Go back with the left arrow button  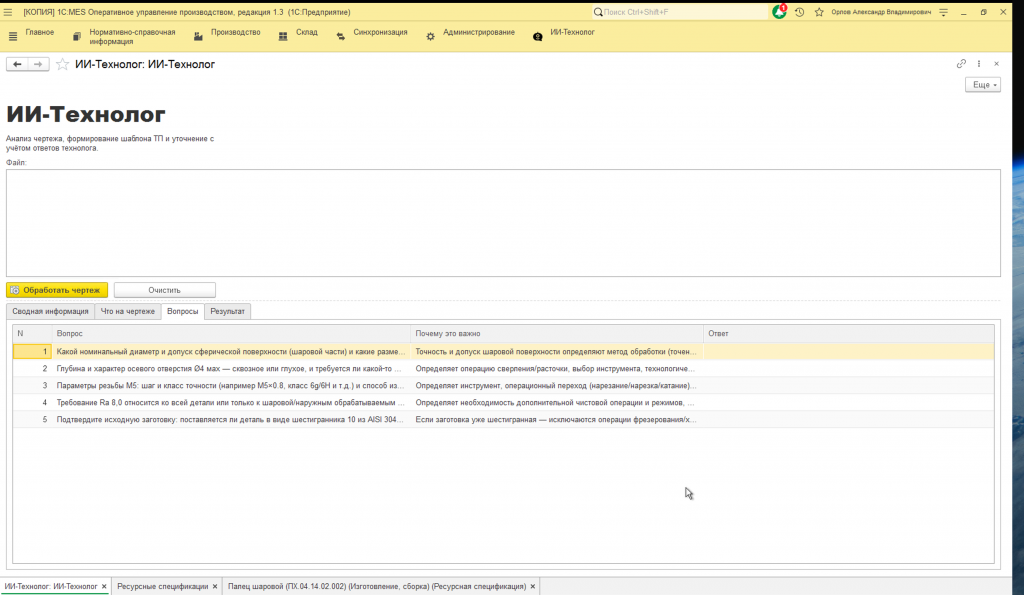(x=17, y=64)
